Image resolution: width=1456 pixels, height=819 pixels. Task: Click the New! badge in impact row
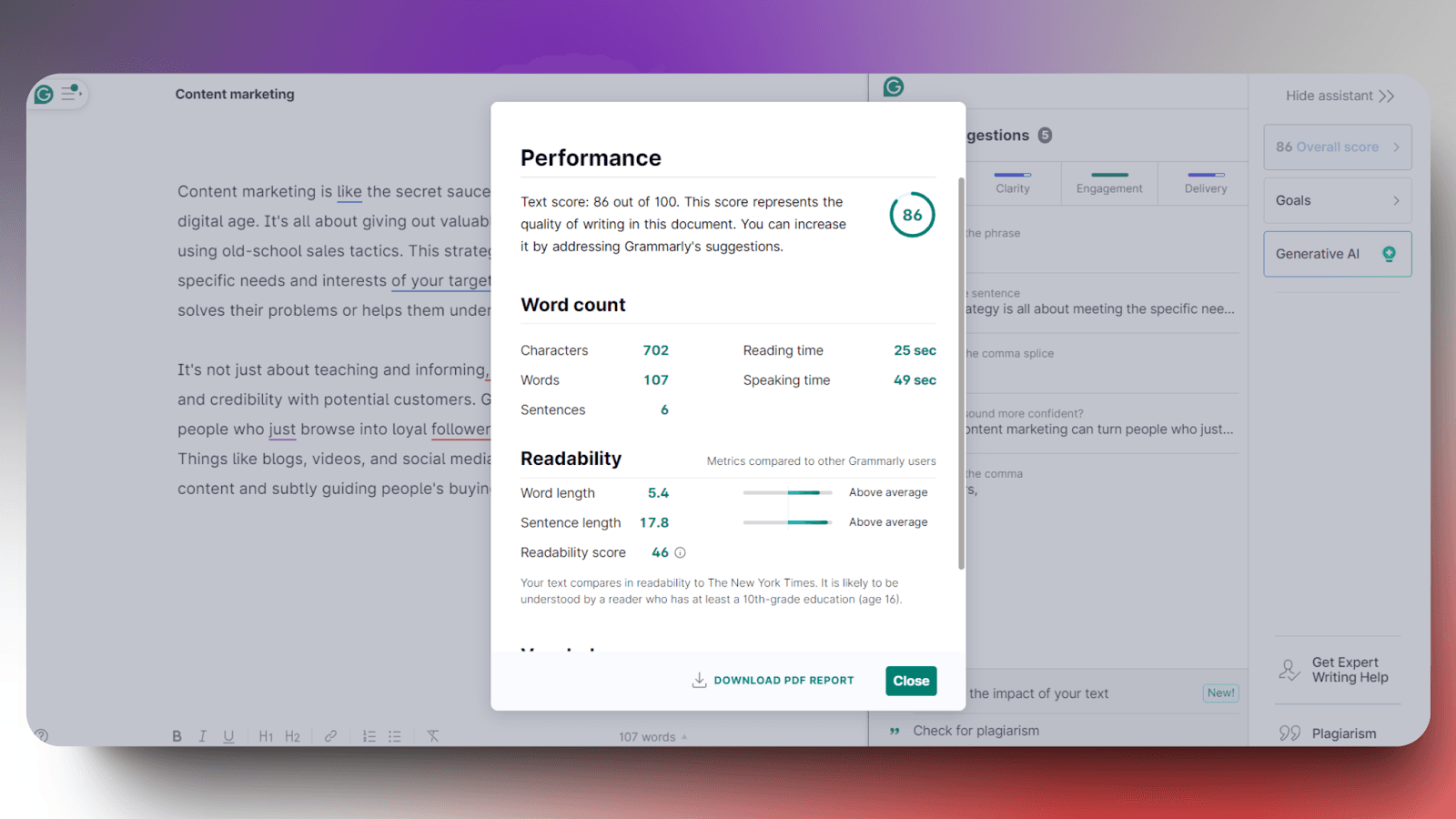pyautogui.click(x=1220, y=693)
